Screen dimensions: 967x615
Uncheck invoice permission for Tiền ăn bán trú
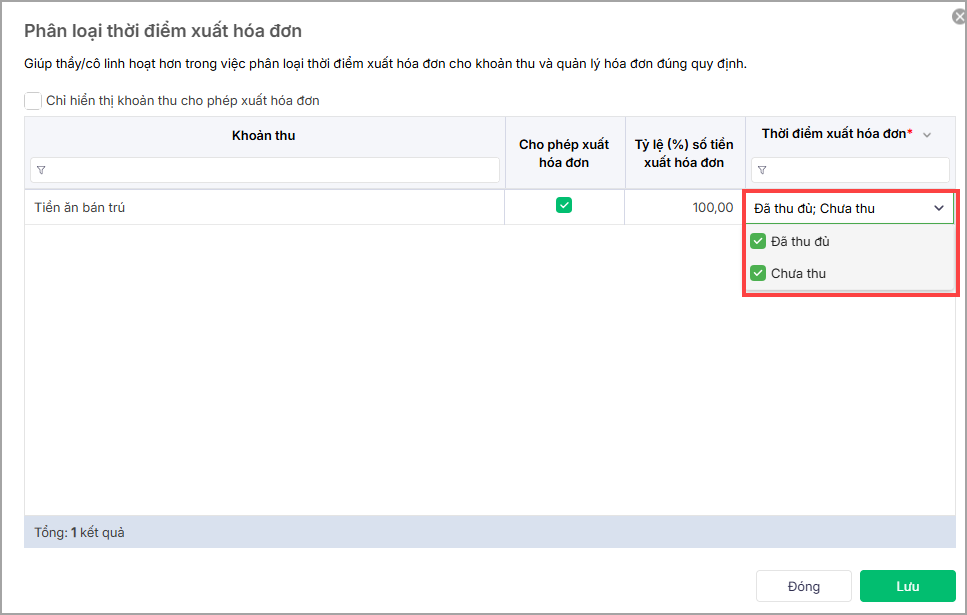coord(564,205)
